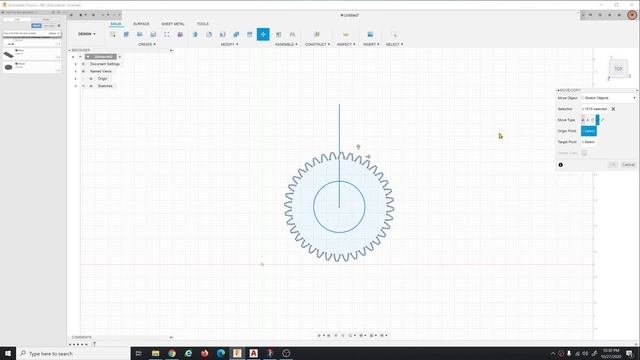Open the ASSEMBLE dropdown menu
The height and width of the screenshot is (360, 640).
pyautogui.click(x=286, y=44)
